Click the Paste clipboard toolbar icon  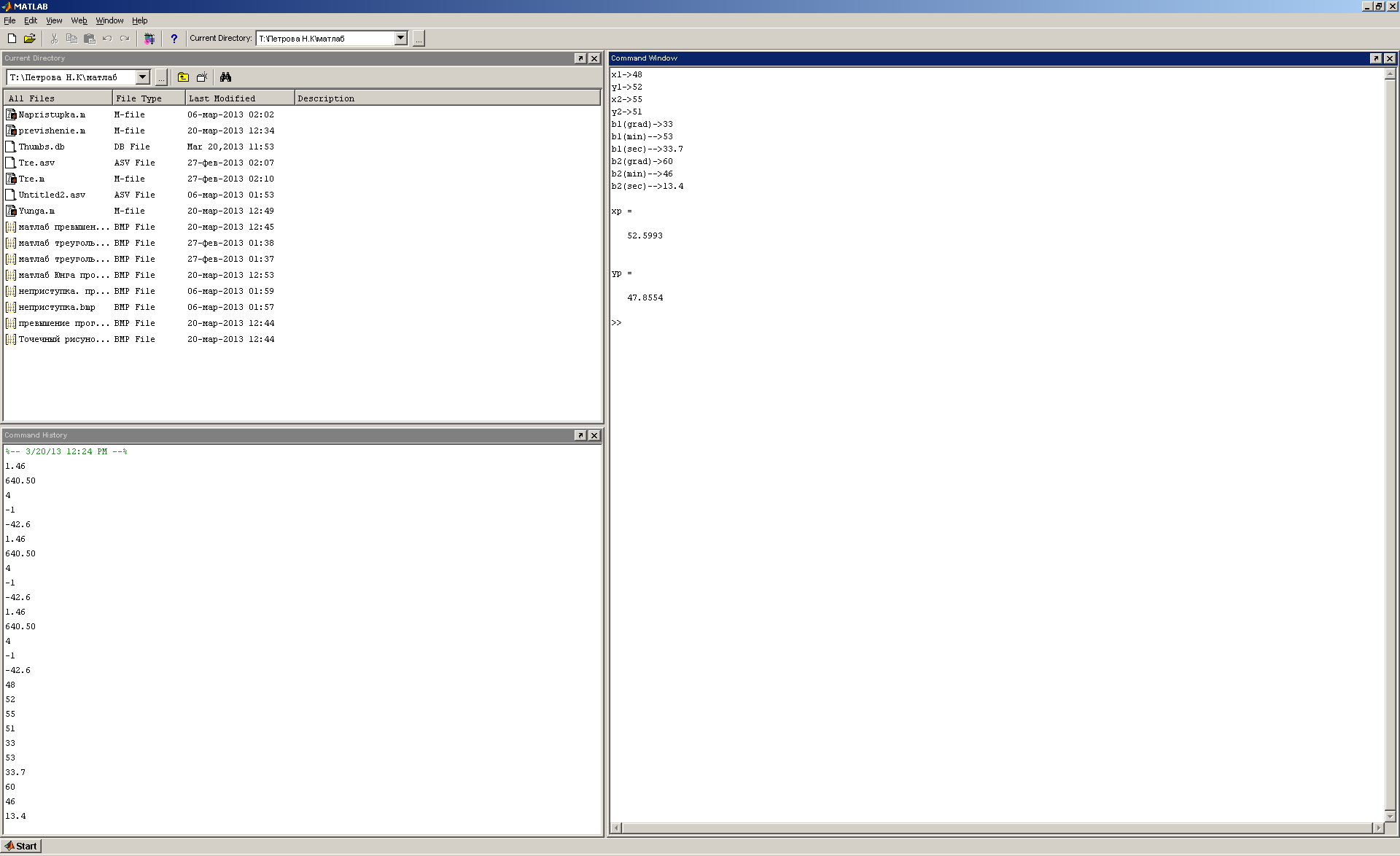coord(89,39)
